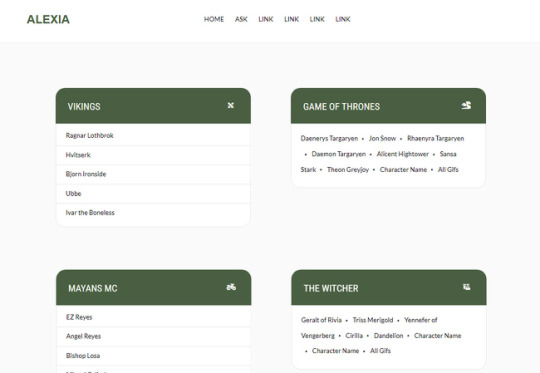Open Alicent Hightower link

point(403,154)
